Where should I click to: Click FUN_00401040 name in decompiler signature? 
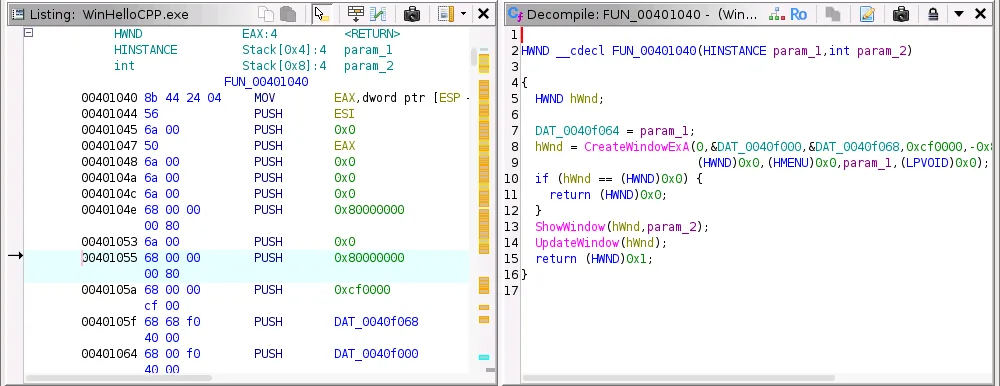click(654, 50)
